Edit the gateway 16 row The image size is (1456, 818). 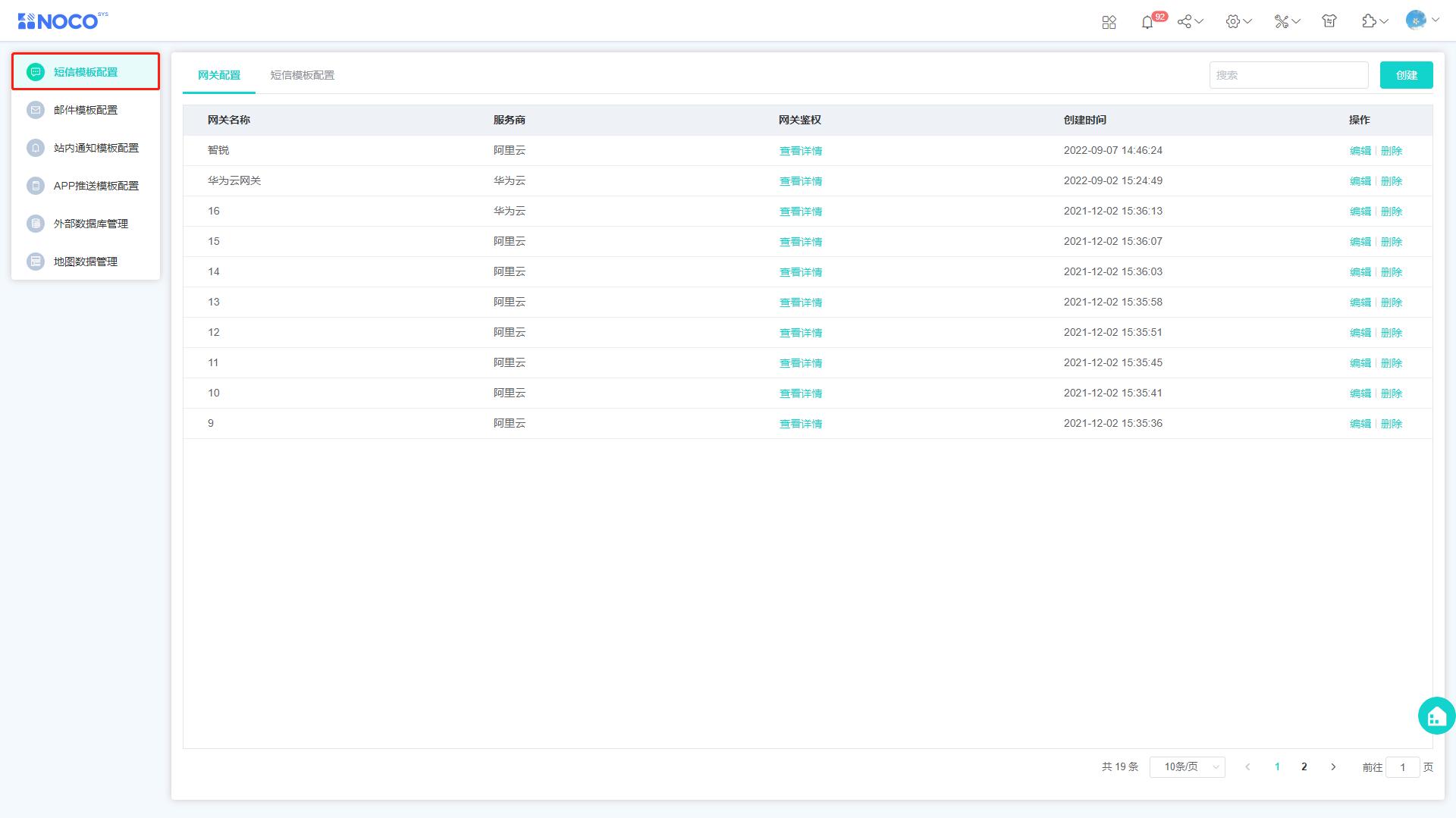coord(1360,212)
